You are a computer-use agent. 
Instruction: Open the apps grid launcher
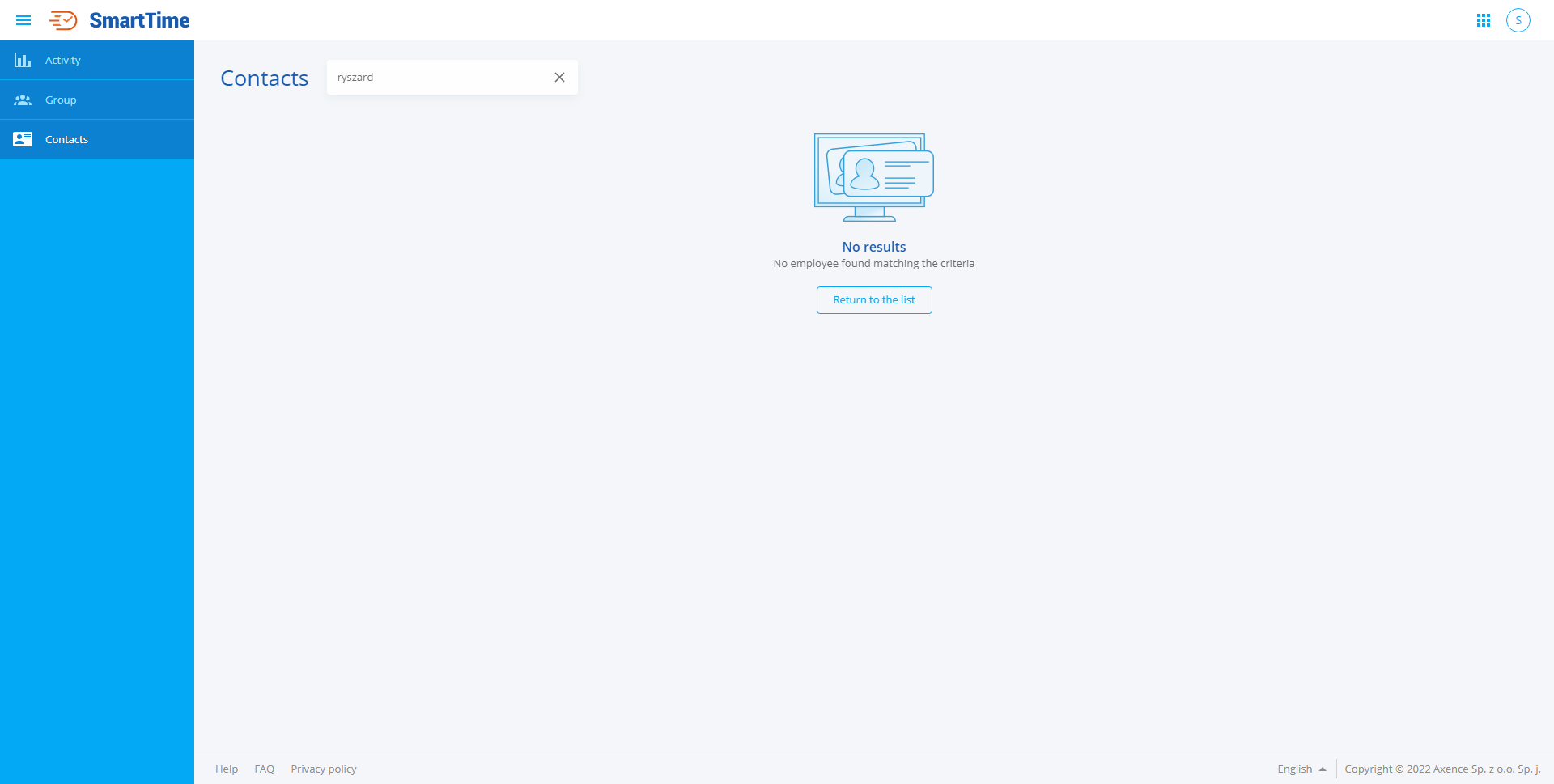coord(1483,20)
